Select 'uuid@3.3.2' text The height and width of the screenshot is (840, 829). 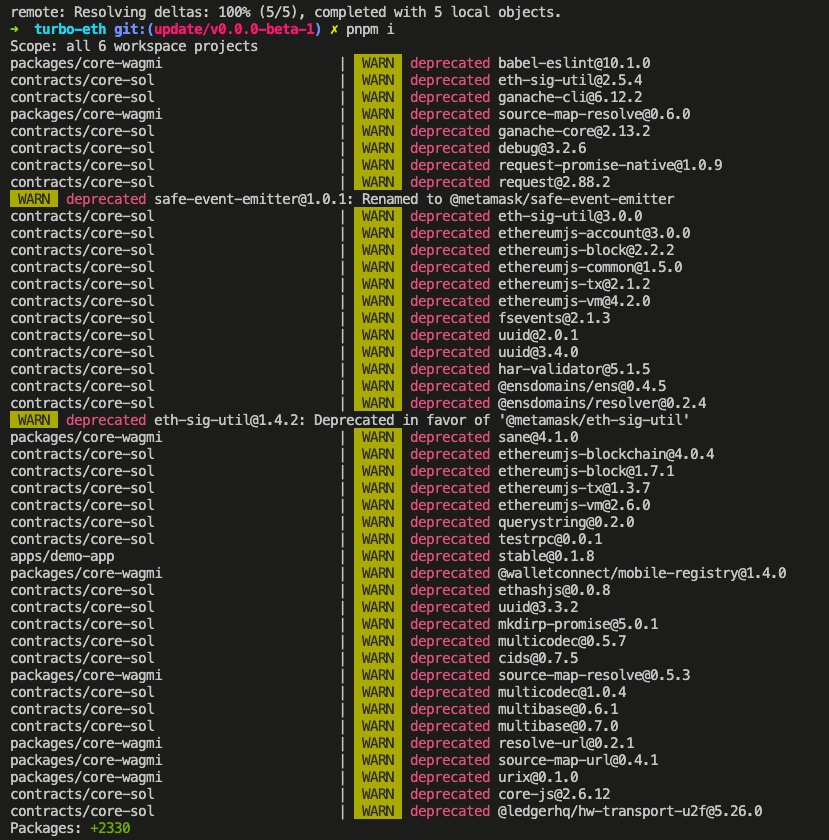point(538,608)
